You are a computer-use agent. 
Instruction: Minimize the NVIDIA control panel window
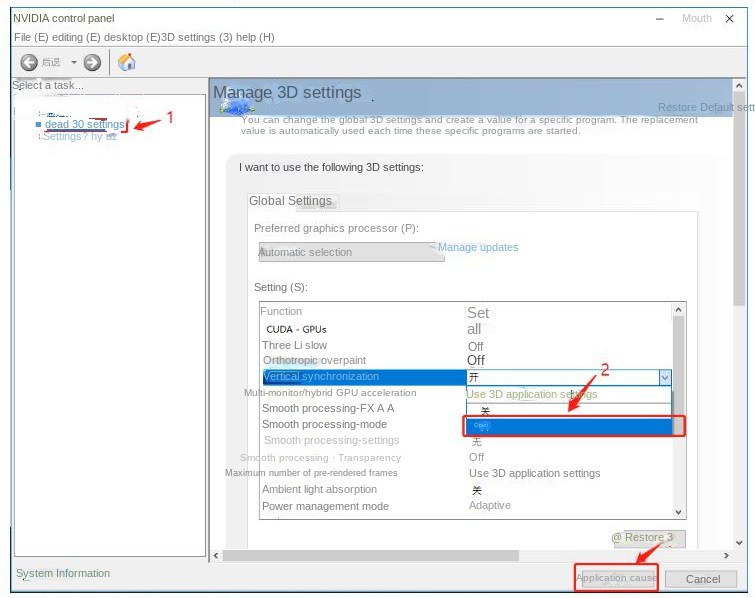click(x=660, y=19)
